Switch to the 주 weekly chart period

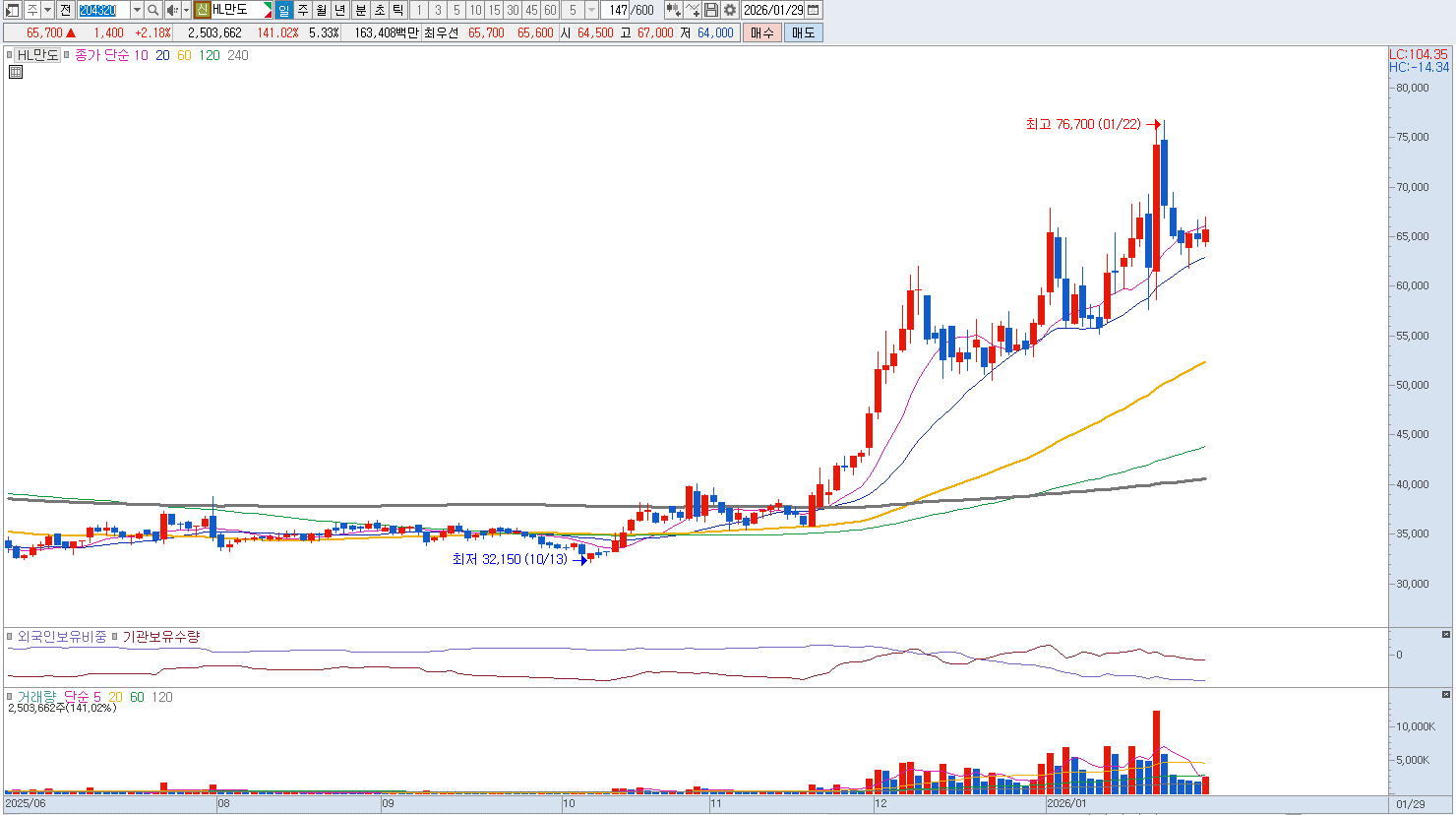click(303, 10)
